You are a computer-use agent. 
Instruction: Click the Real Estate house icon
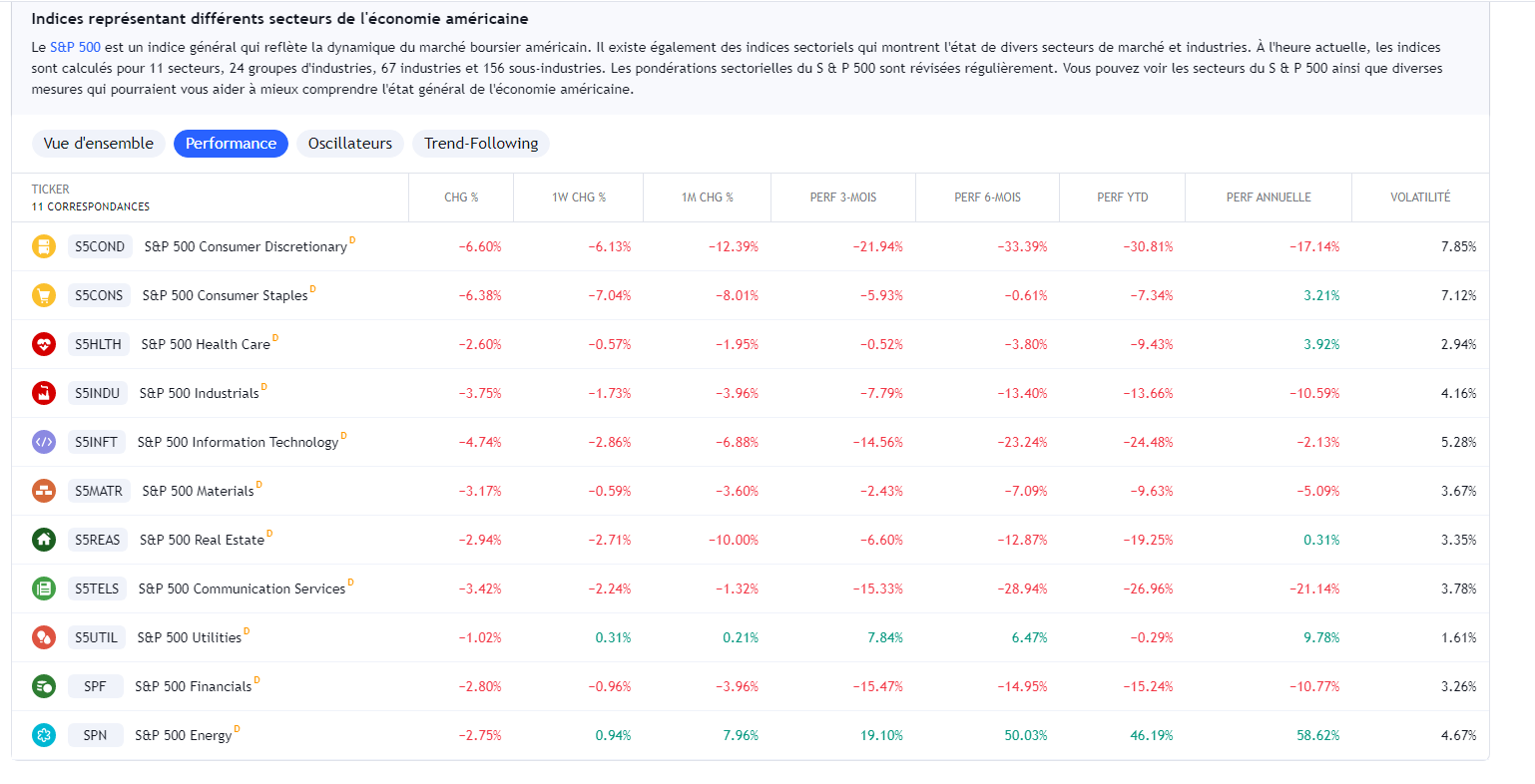tap(43, 540)
